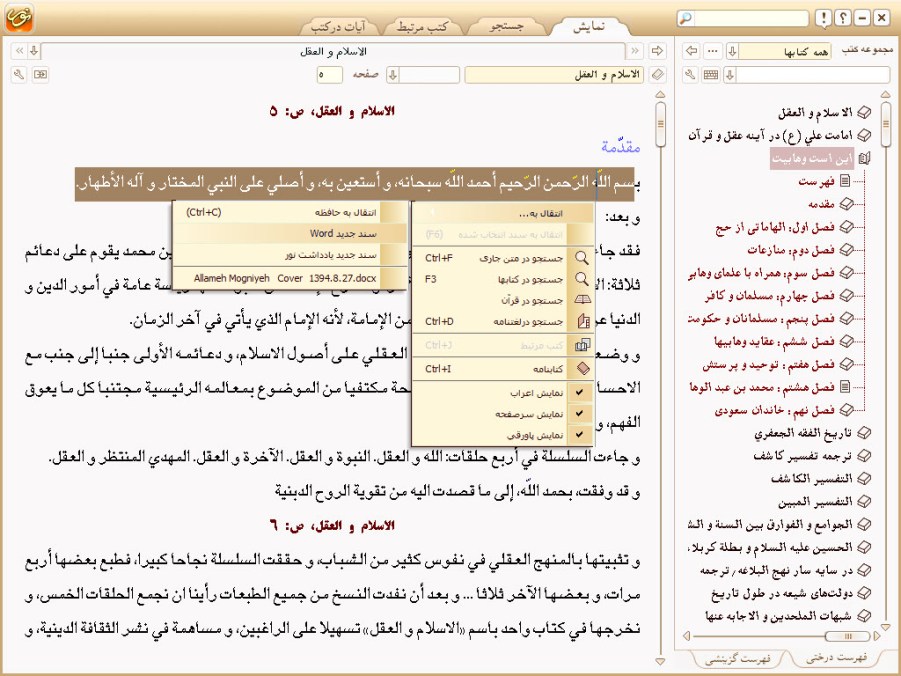Click the right arrow button beside the title bar field
Screen dimensions: 901x676
pos(657,51)
